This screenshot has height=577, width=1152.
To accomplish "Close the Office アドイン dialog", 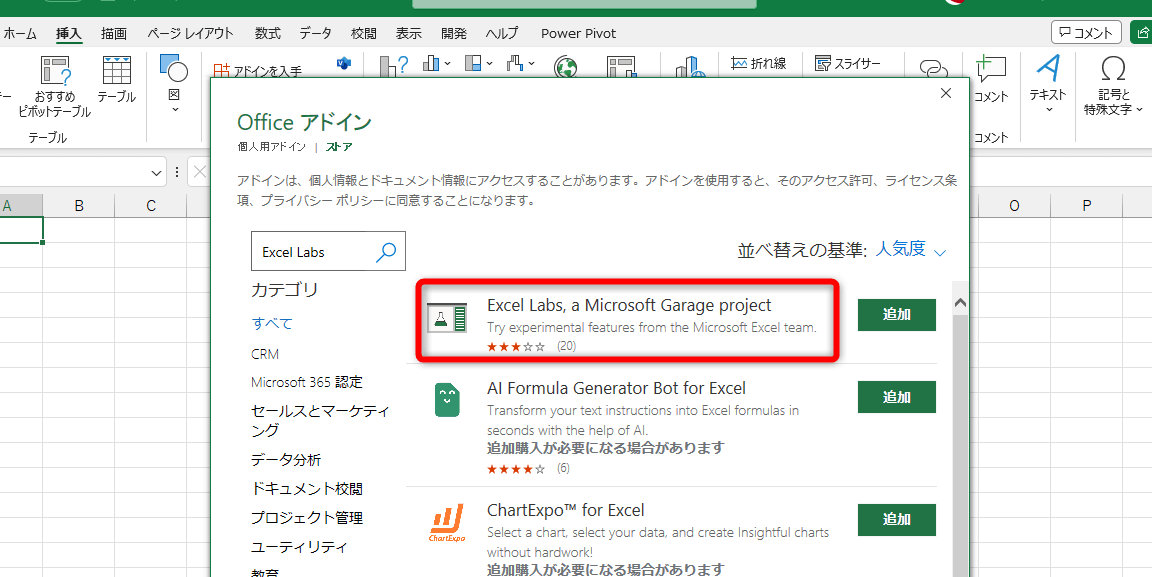I will click(946, 93).
